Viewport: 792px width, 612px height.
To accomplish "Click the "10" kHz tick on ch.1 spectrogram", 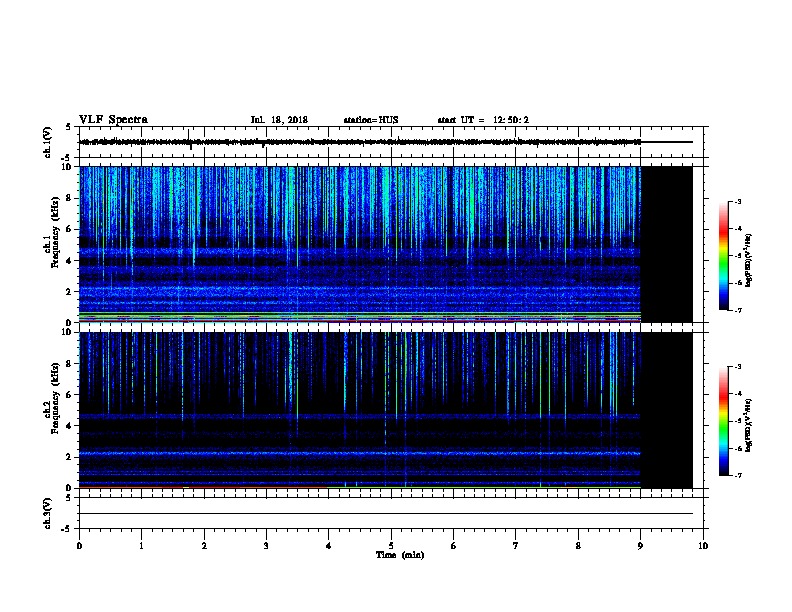I will 67,167.
